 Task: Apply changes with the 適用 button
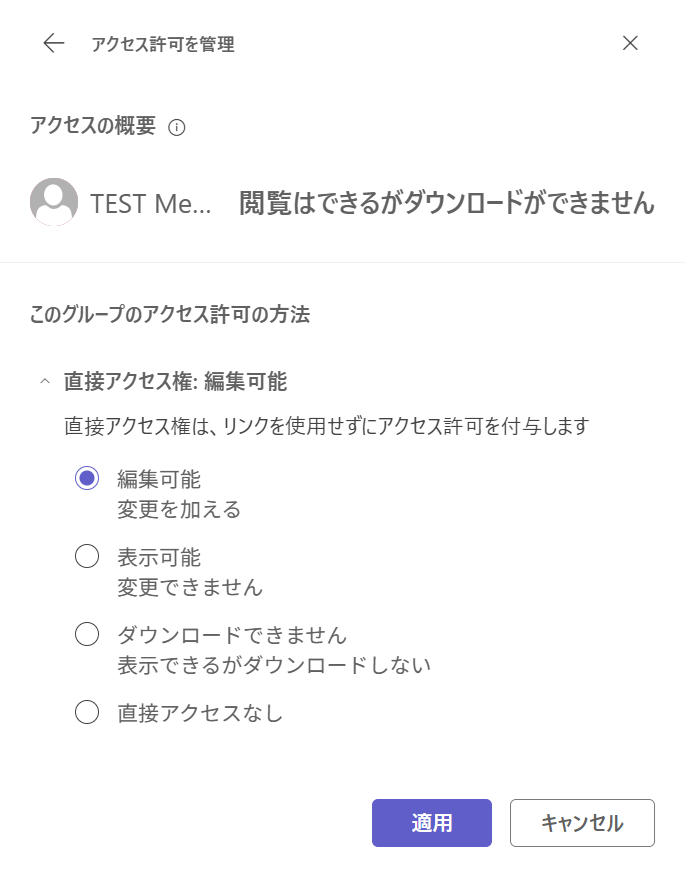point(432,823)
